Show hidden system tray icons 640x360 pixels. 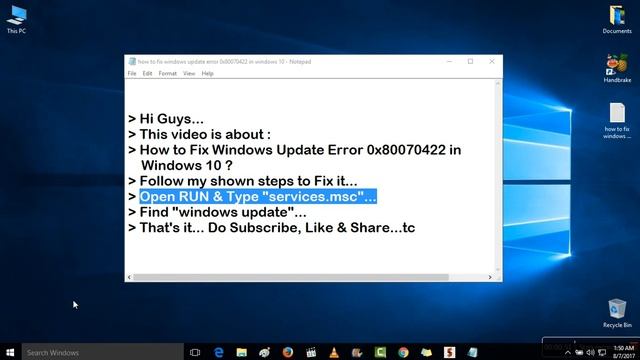tap(567, 353)
